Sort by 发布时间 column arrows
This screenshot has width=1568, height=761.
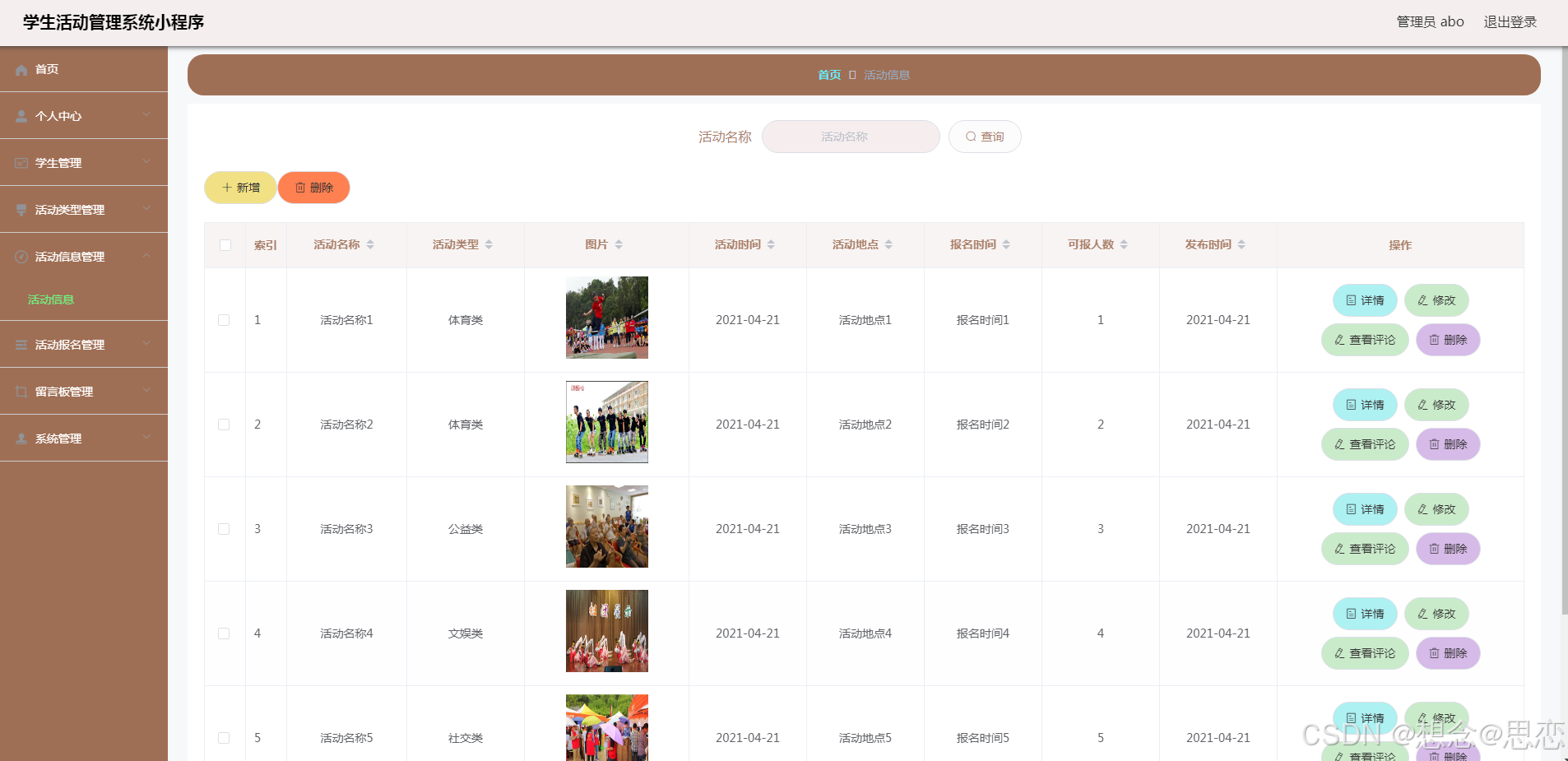(1241, 245)
